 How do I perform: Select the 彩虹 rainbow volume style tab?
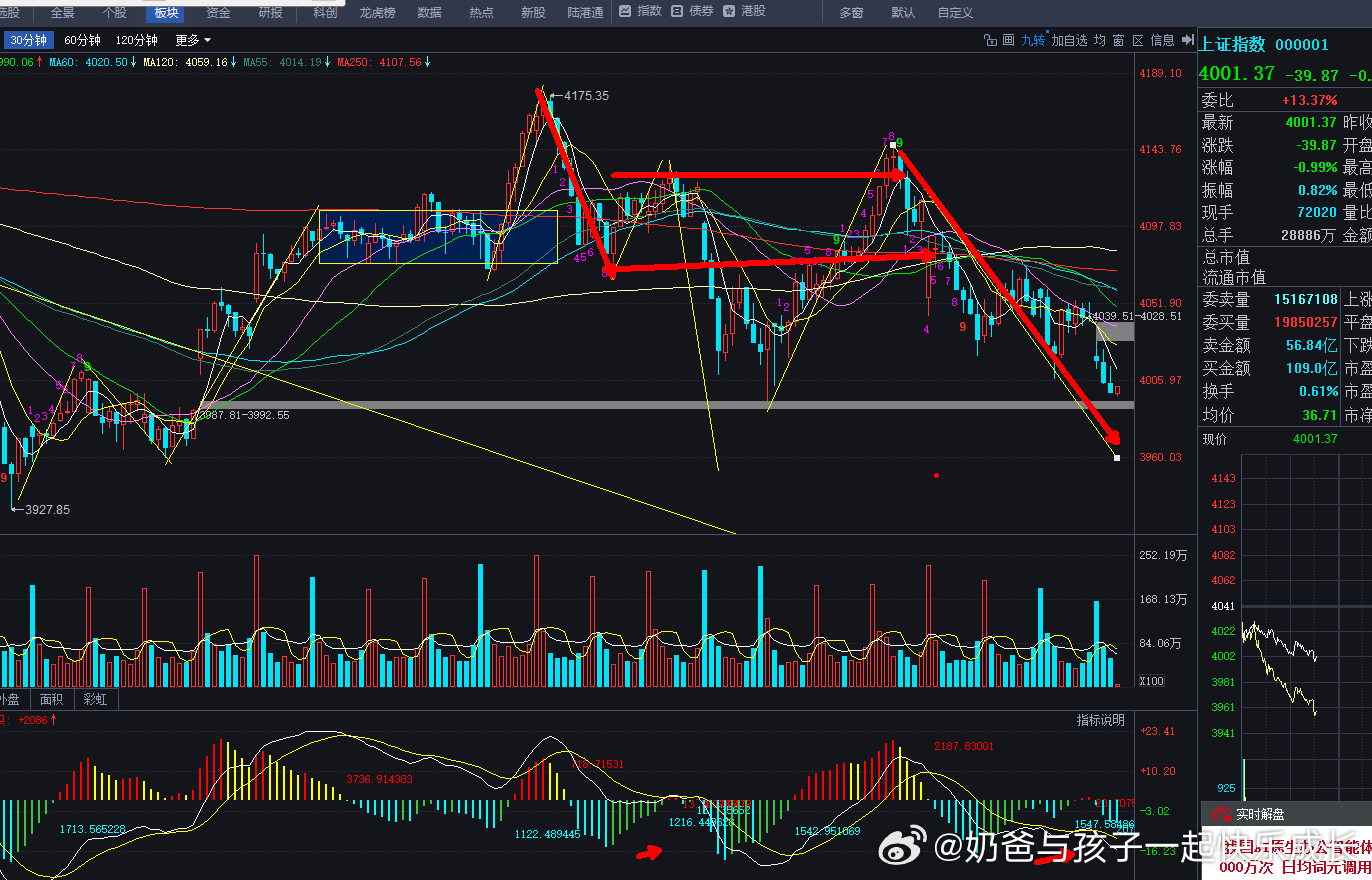96,699
